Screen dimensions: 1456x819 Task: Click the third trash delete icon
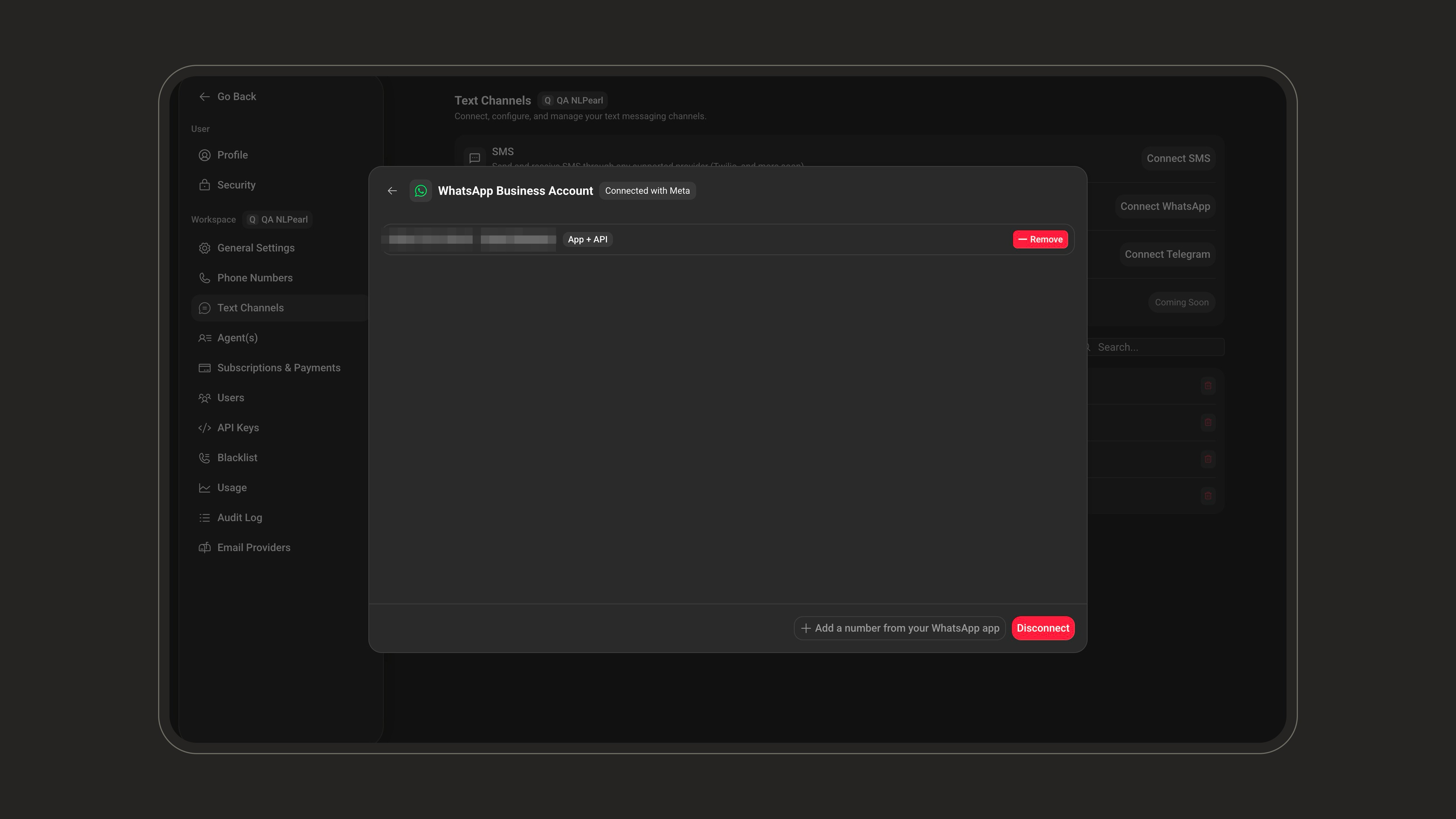tap(1208, 459)
